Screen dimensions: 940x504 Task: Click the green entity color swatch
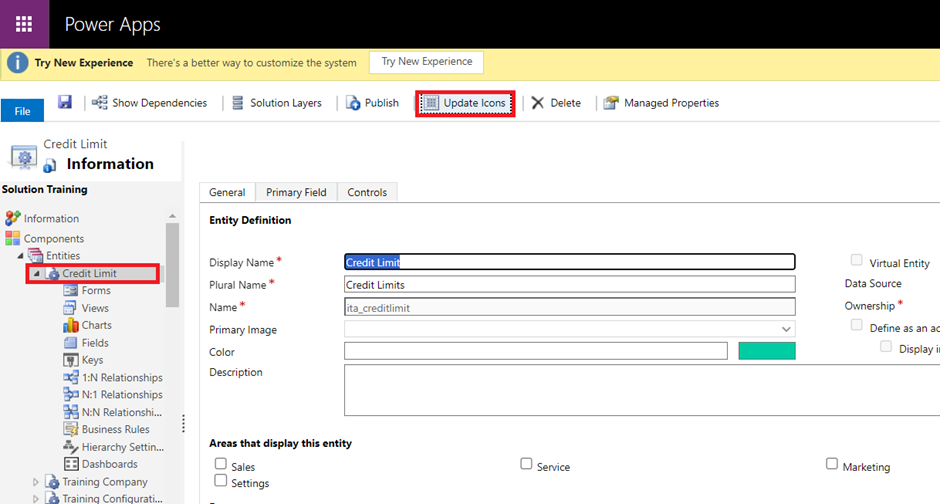point(766,350)
